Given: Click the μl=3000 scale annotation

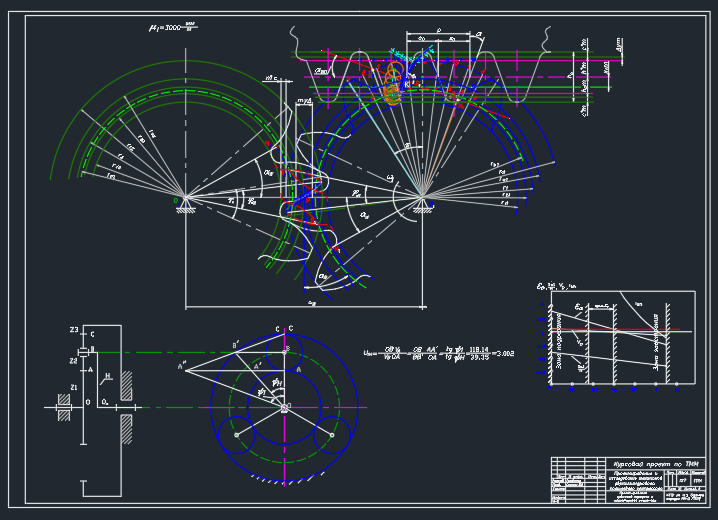Looking at the screenshot, I should (x=173, y=27).
